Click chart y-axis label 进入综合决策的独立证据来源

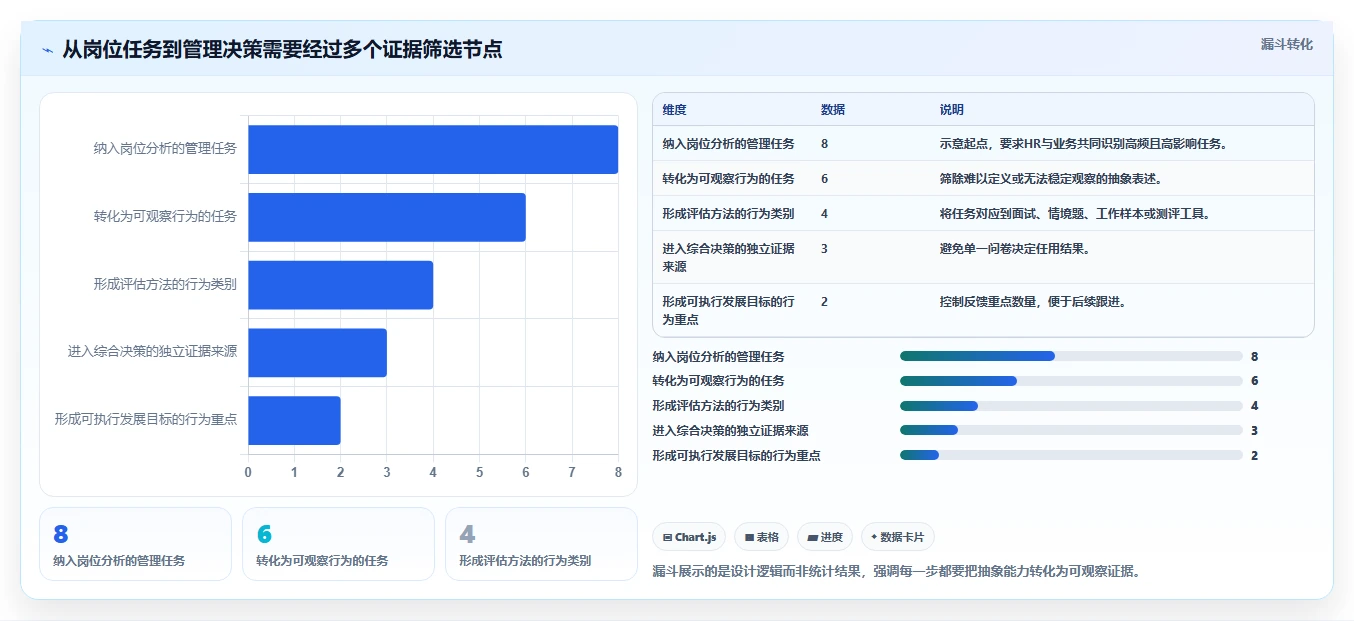point(152,352)
